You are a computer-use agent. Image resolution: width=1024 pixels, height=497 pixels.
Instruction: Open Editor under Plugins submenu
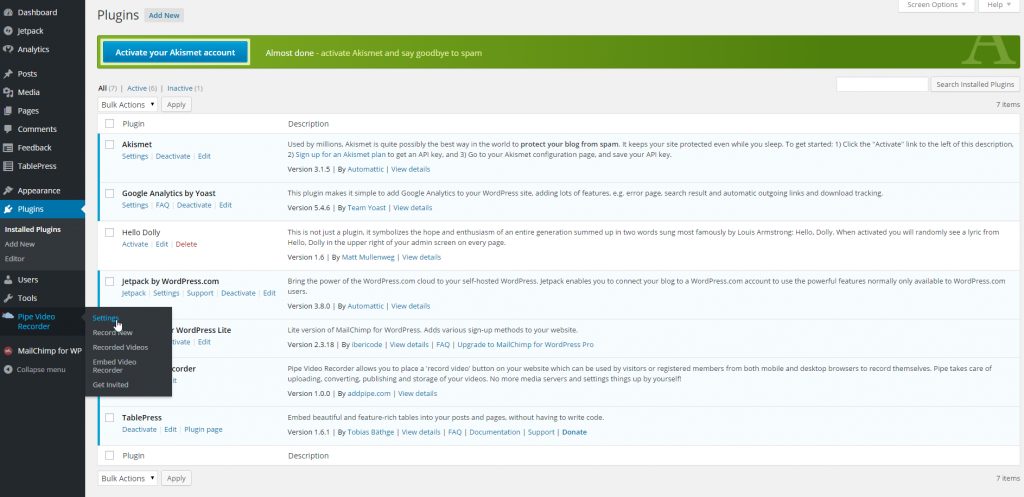(14, 259)
